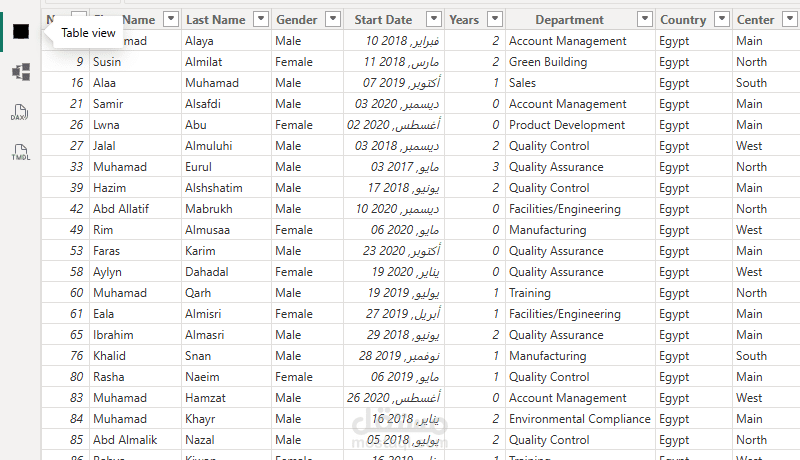Click the Gender column header

296,19
